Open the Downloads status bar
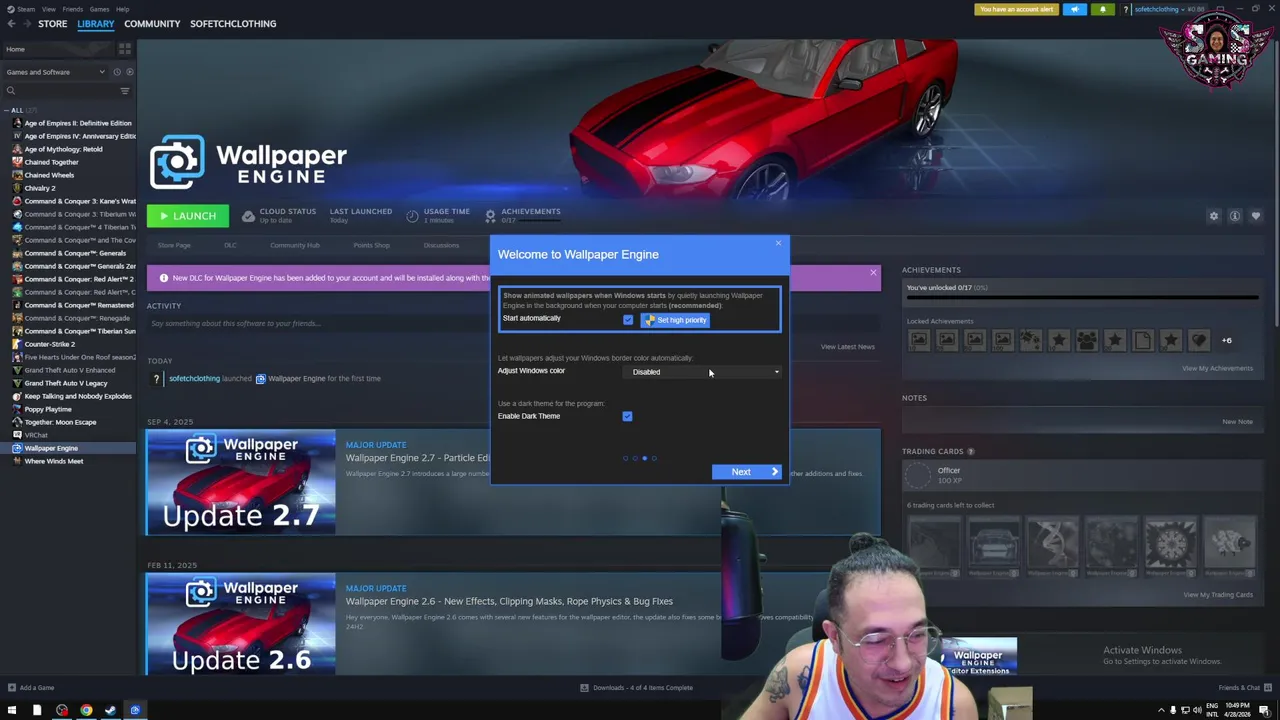1280x720 pixels. pos(637,687)
